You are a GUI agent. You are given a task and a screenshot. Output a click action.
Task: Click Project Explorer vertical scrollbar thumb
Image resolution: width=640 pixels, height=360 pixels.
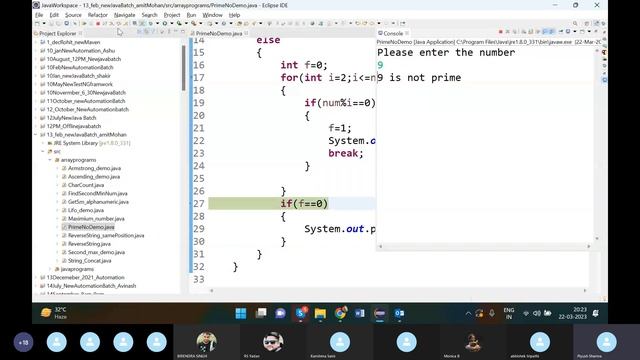pos(184,68)
